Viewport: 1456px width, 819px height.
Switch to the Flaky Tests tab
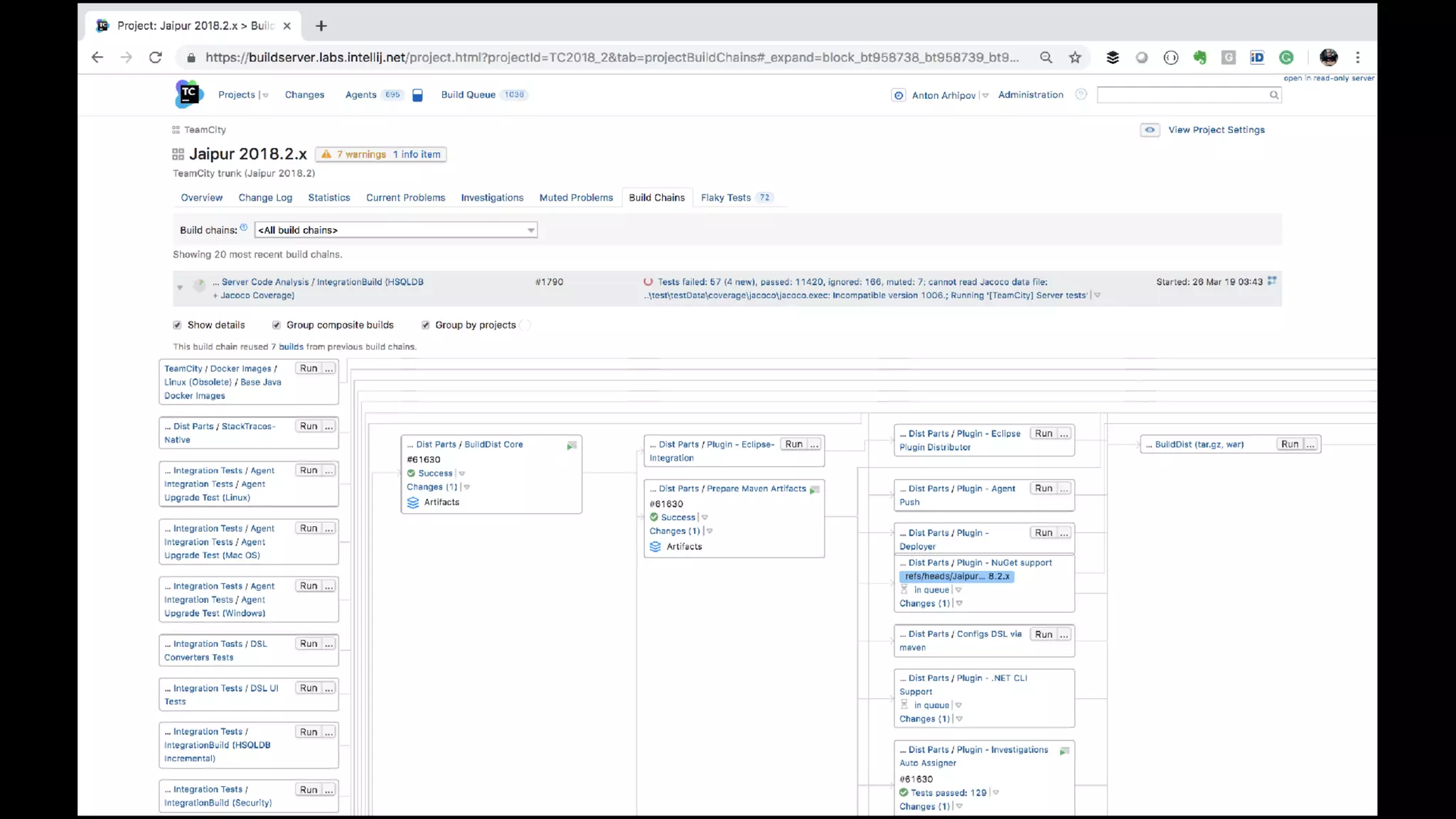725,198
